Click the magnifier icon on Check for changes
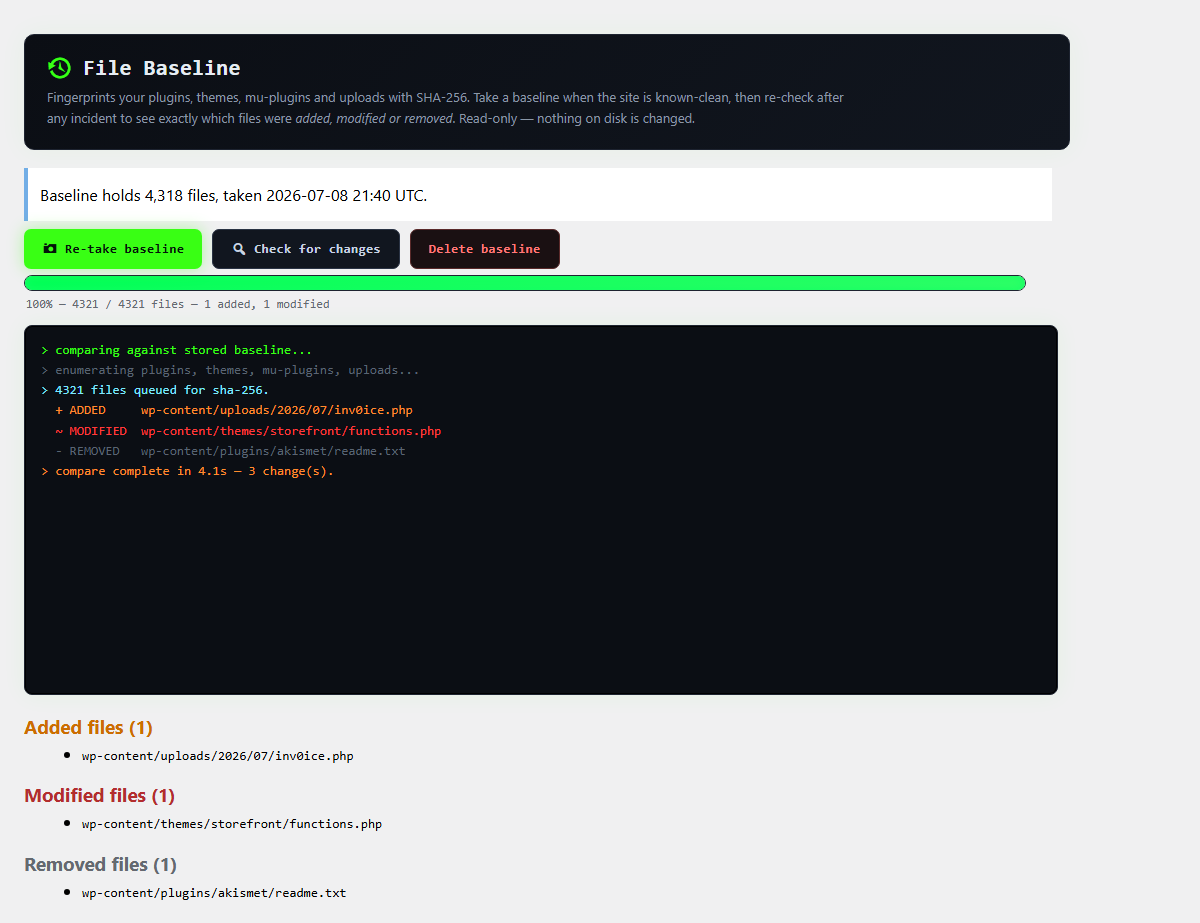The image size is (1200, 923). (239, 249)
